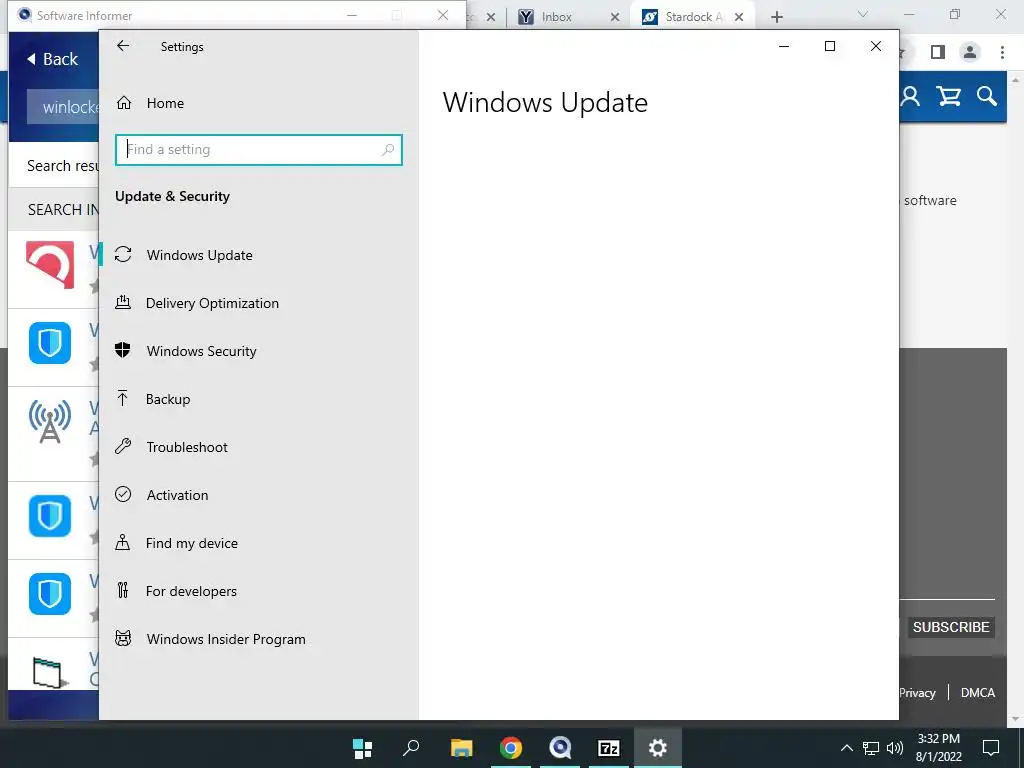Close the Stardock browser tab
The height and width of the screenshot is (768, 1024).
(x=739, y=18)
